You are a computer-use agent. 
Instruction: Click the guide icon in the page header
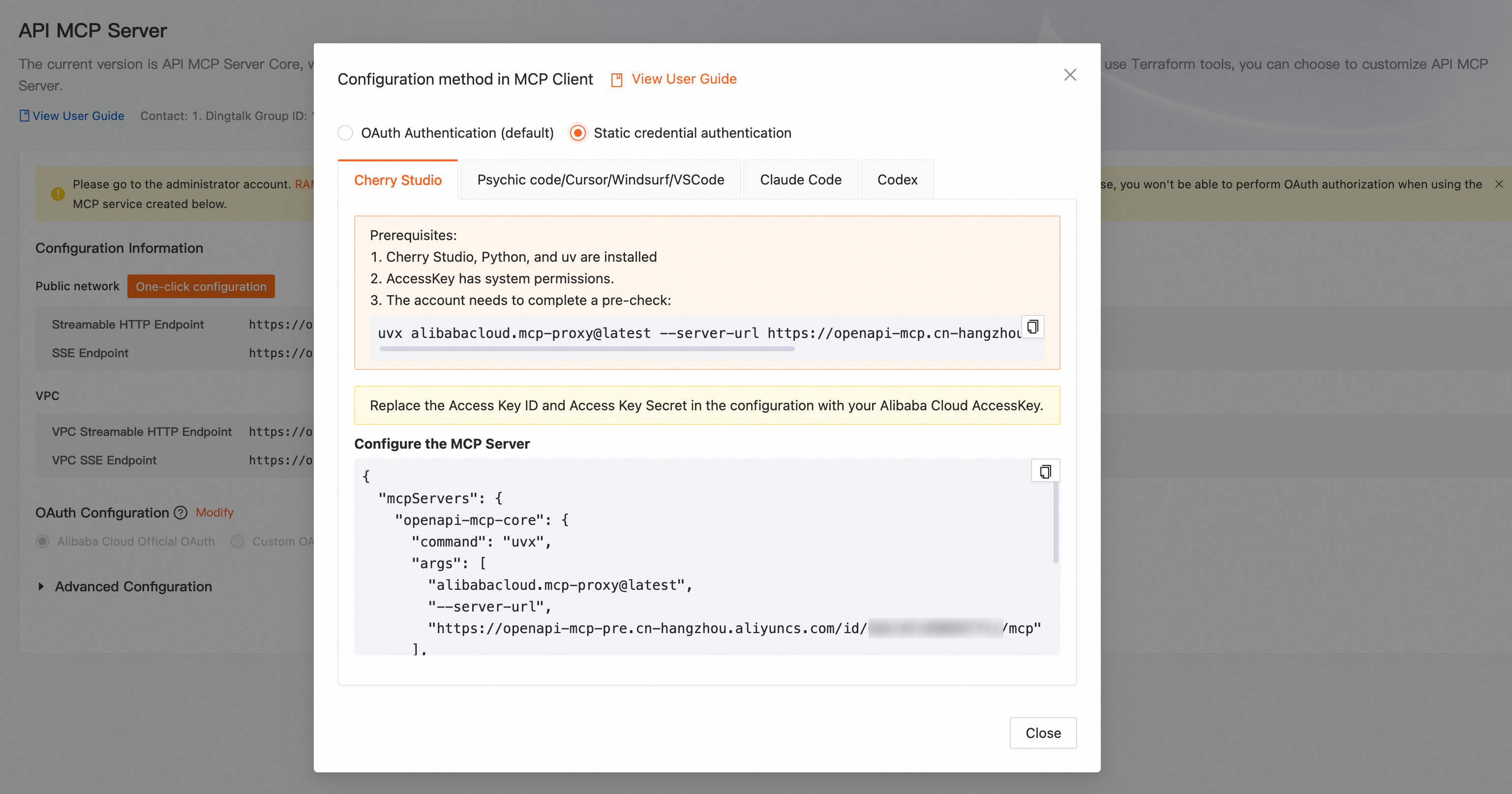click(24, 116)
